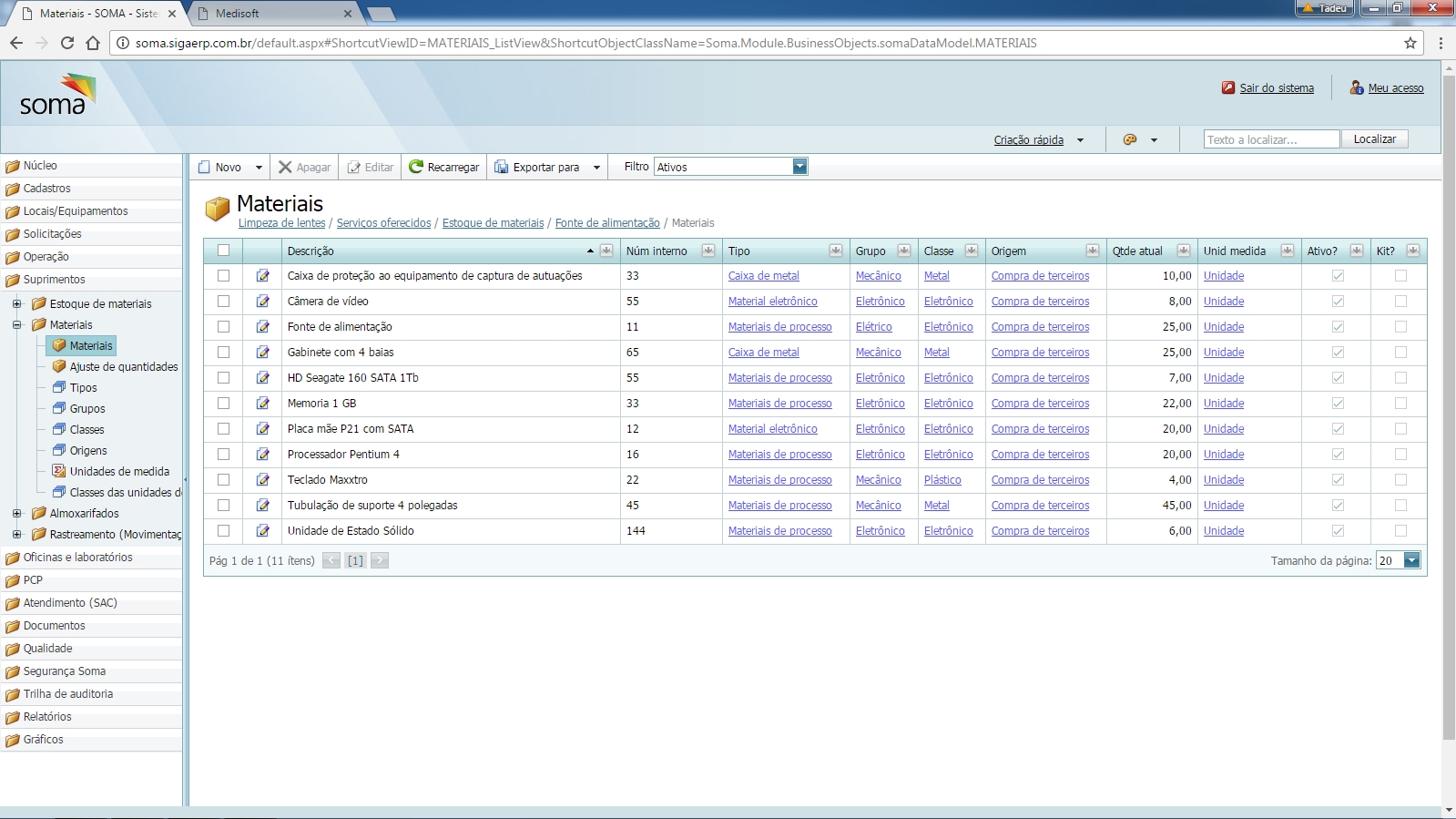1456x819 pixels.
Task: Click the page vertical scrollbar
Action: click(1449, 410)
